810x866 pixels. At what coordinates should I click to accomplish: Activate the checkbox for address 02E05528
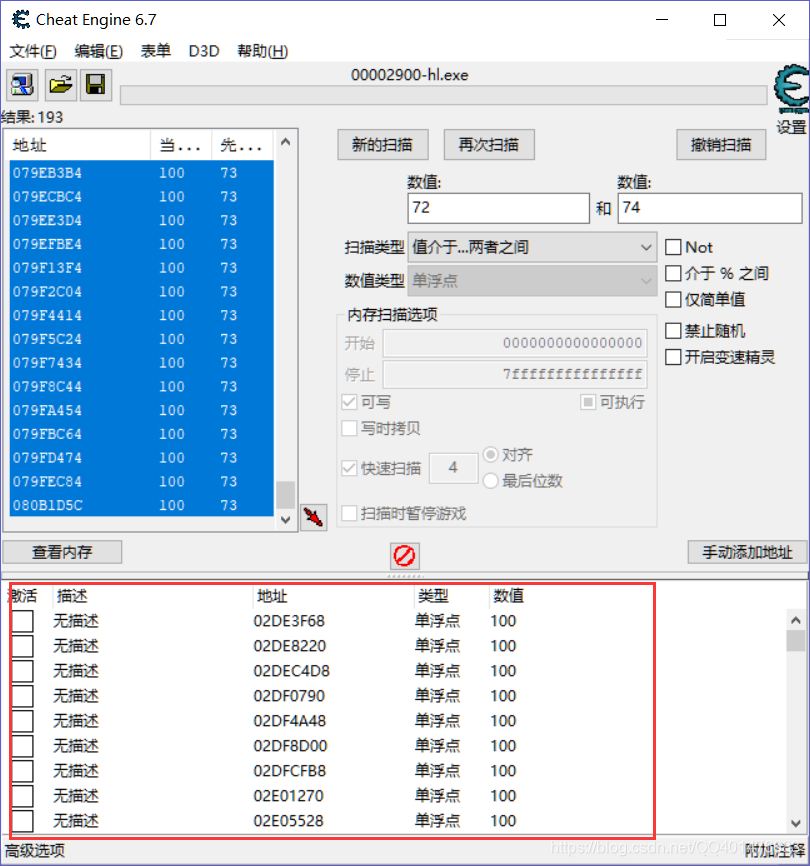pos(23,821)
